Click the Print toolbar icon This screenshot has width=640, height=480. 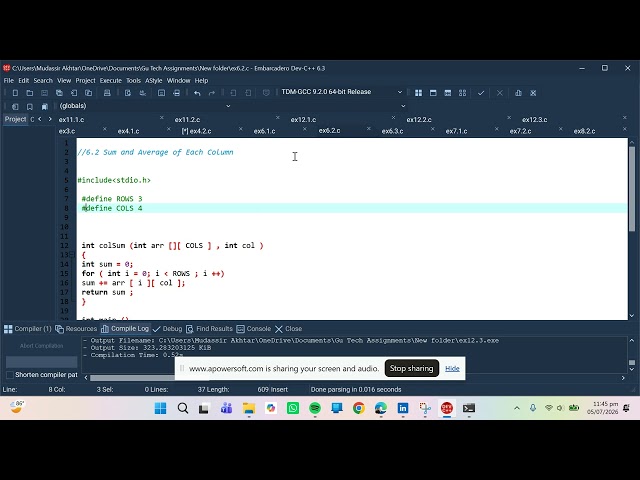[x=107, y=93]
